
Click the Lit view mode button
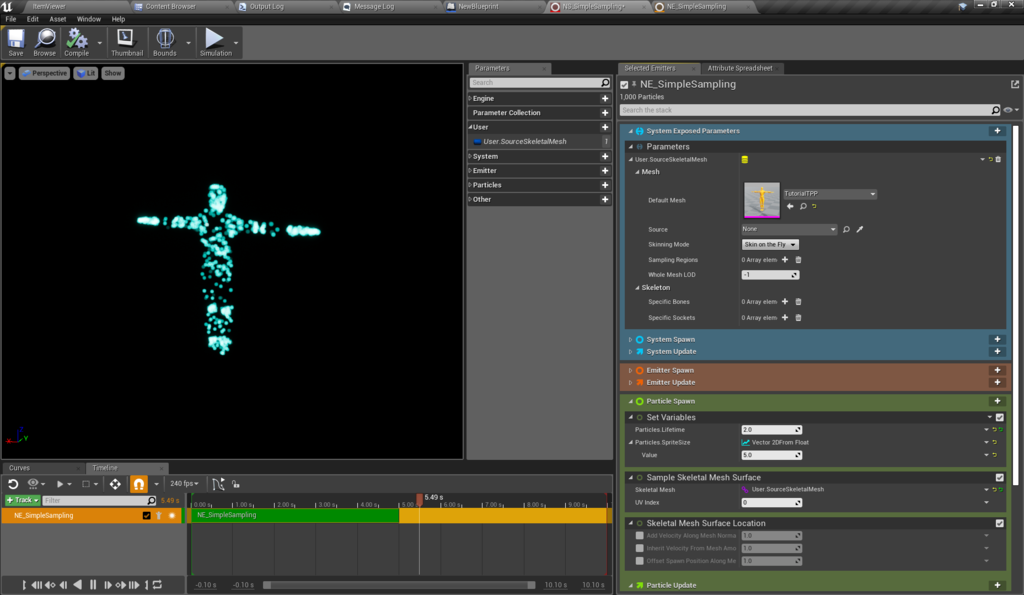pos(86,73)
